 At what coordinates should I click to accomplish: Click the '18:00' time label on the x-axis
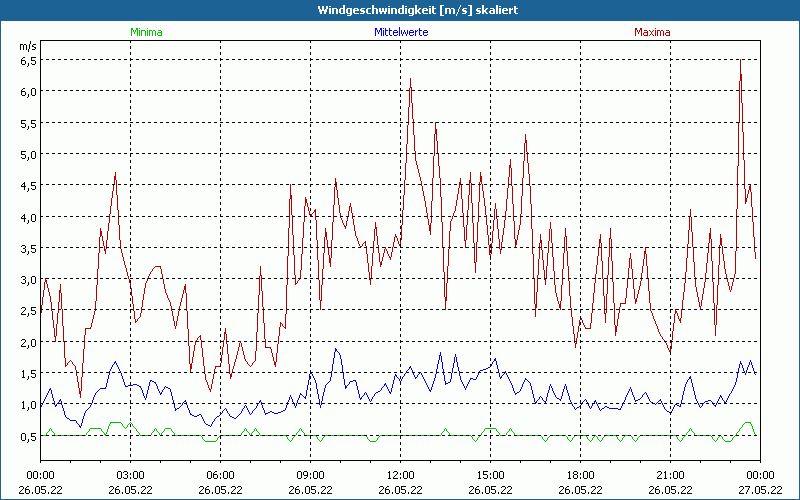[x=580, y=476]
